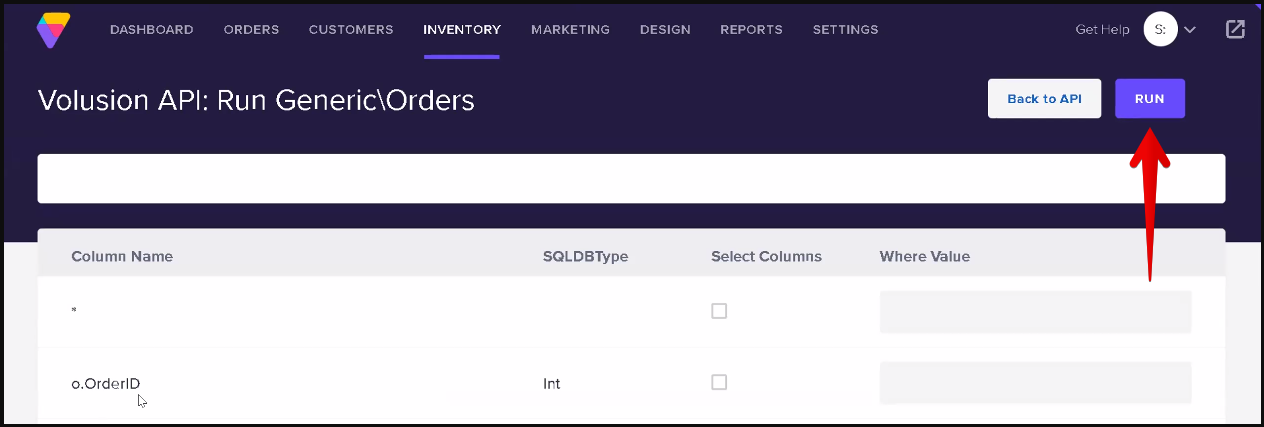Select the Inventory menu tab

tap(462, 30)
